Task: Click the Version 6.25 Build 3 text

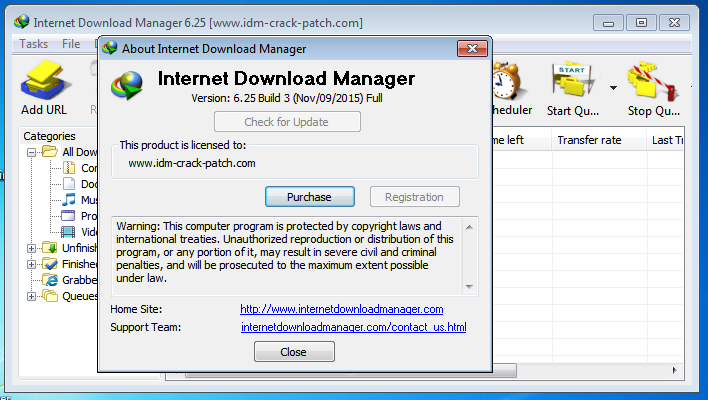Action: [287, 98]
